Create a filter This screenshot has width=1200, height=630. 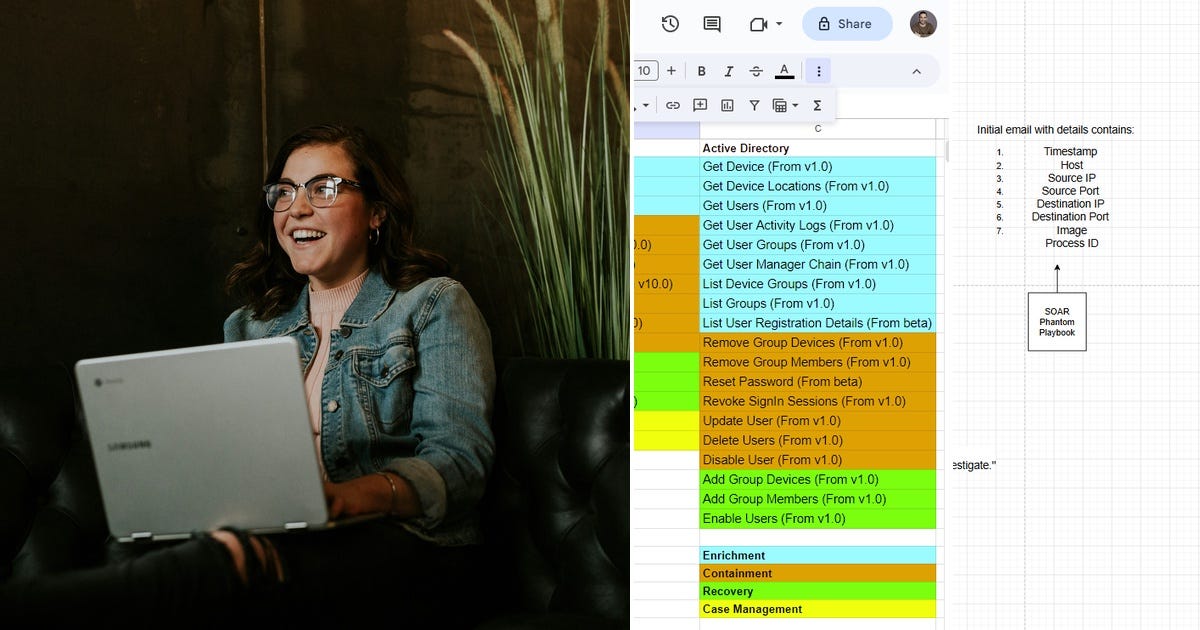coord(754,104)
